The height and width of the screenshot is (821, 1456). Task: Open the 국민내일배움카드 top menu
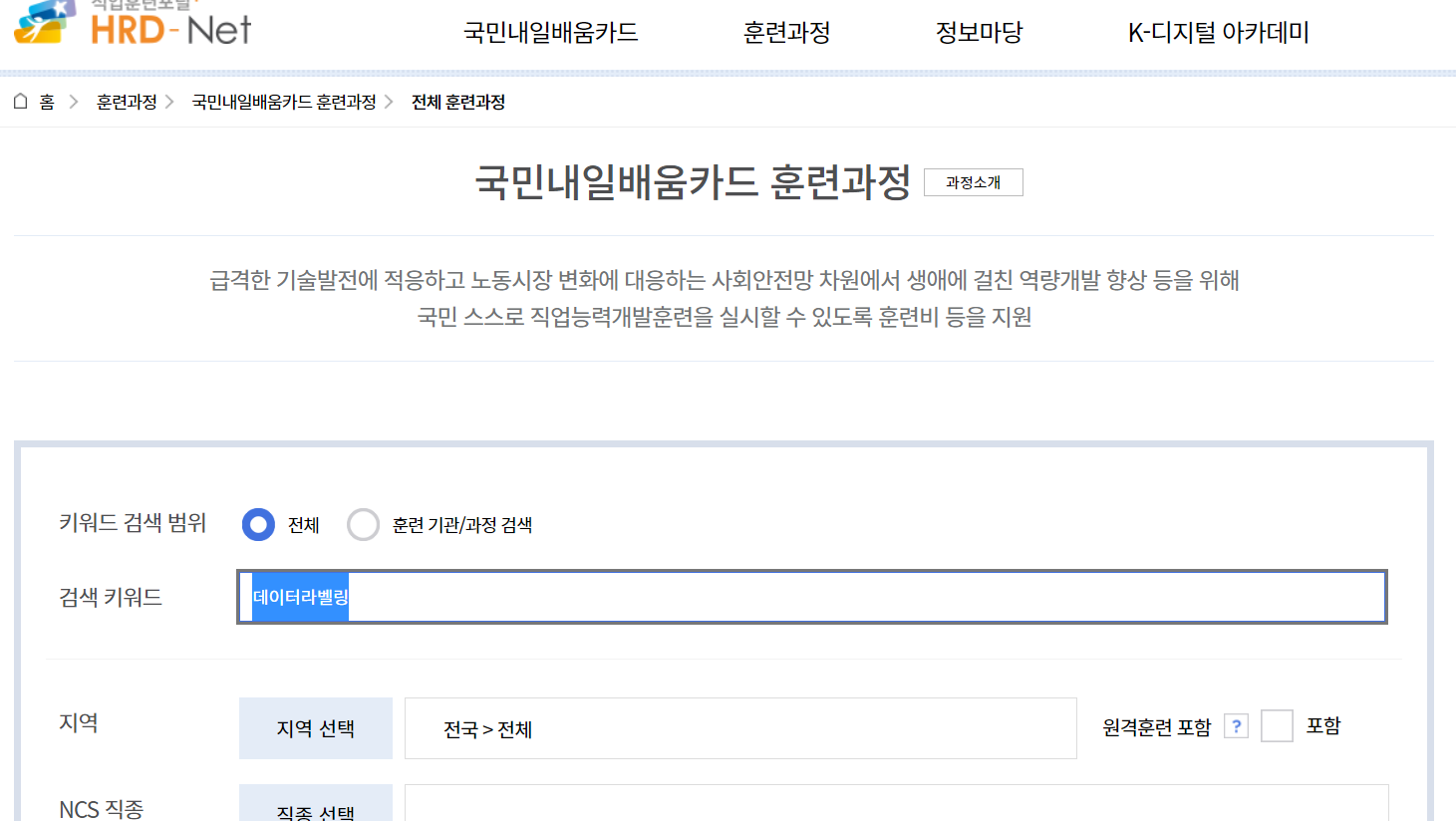click(x=550, y=33)
